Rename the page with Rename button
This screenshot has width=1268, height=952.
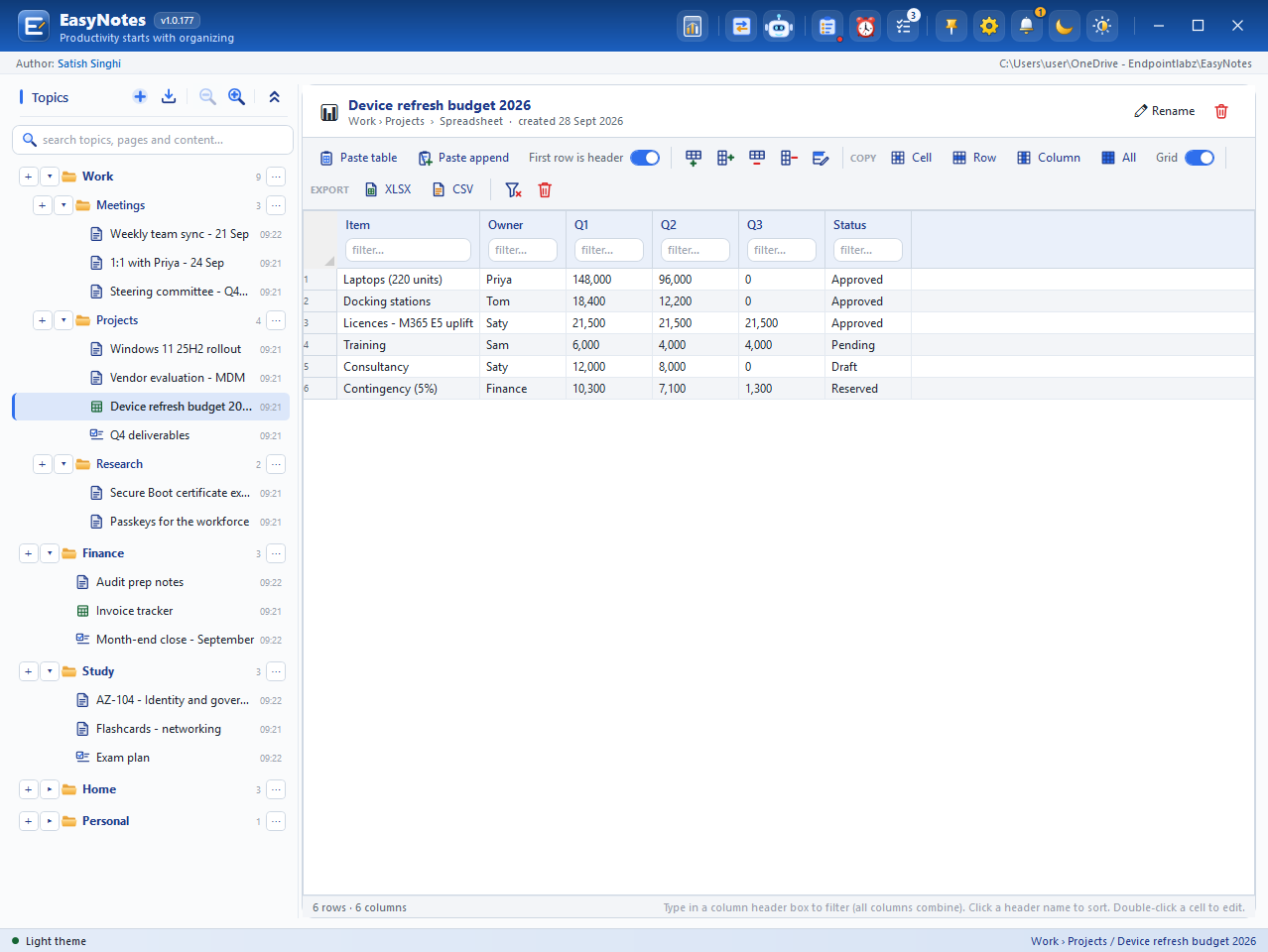[1165, 111]
